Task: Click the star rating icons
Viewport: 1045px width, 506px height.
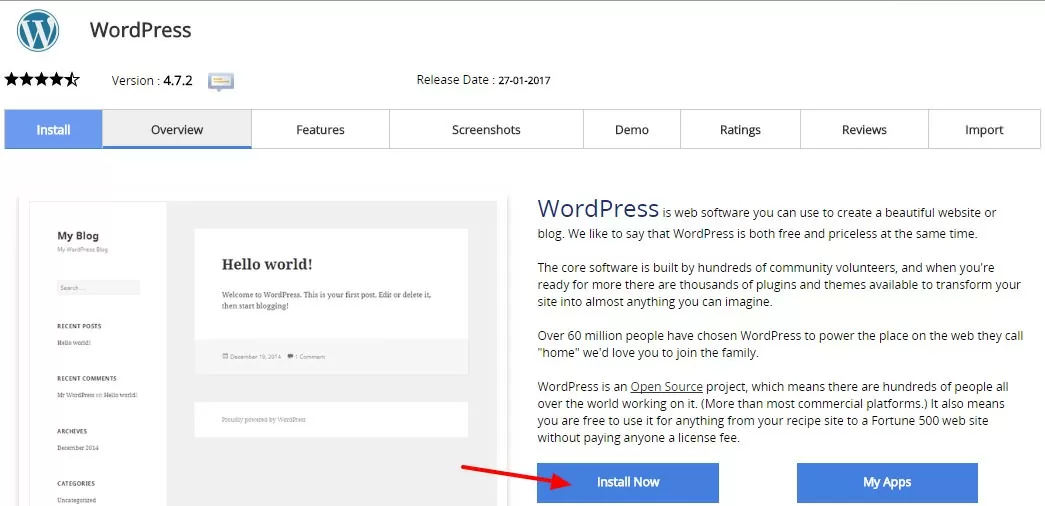Action: tap(42, 80)
